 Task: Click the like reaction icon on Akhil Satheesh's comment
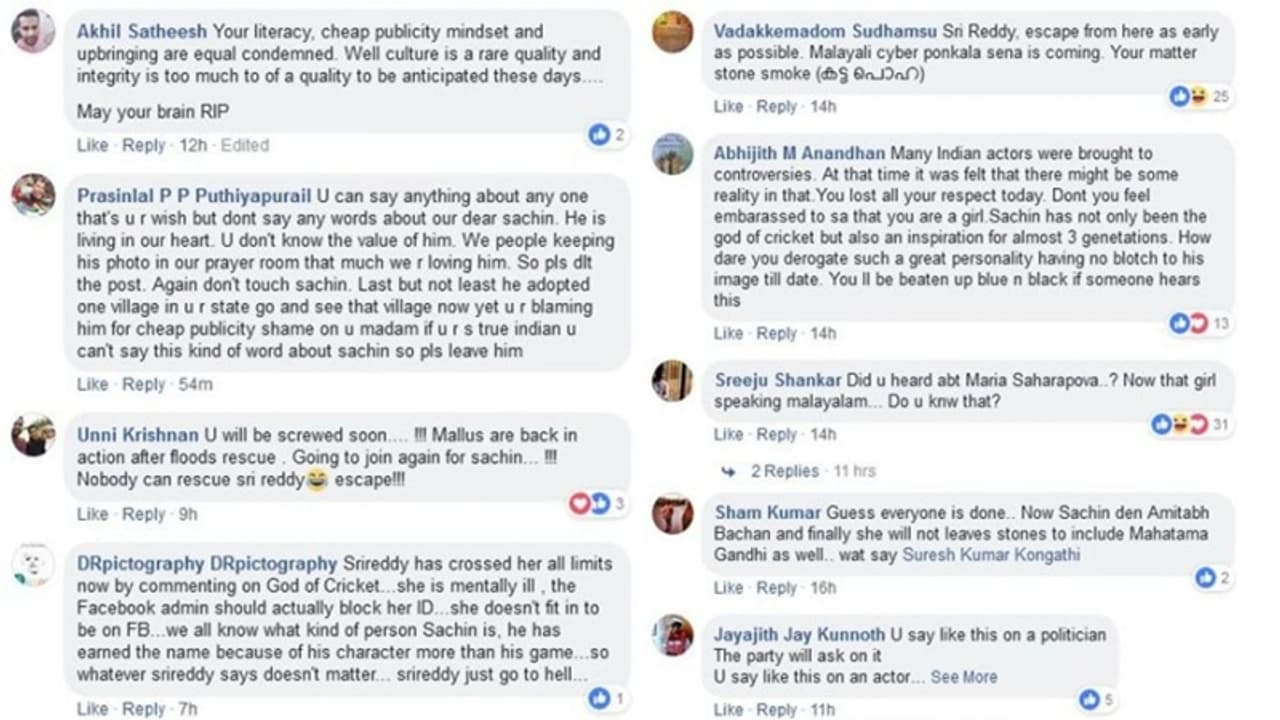(600, 134)
